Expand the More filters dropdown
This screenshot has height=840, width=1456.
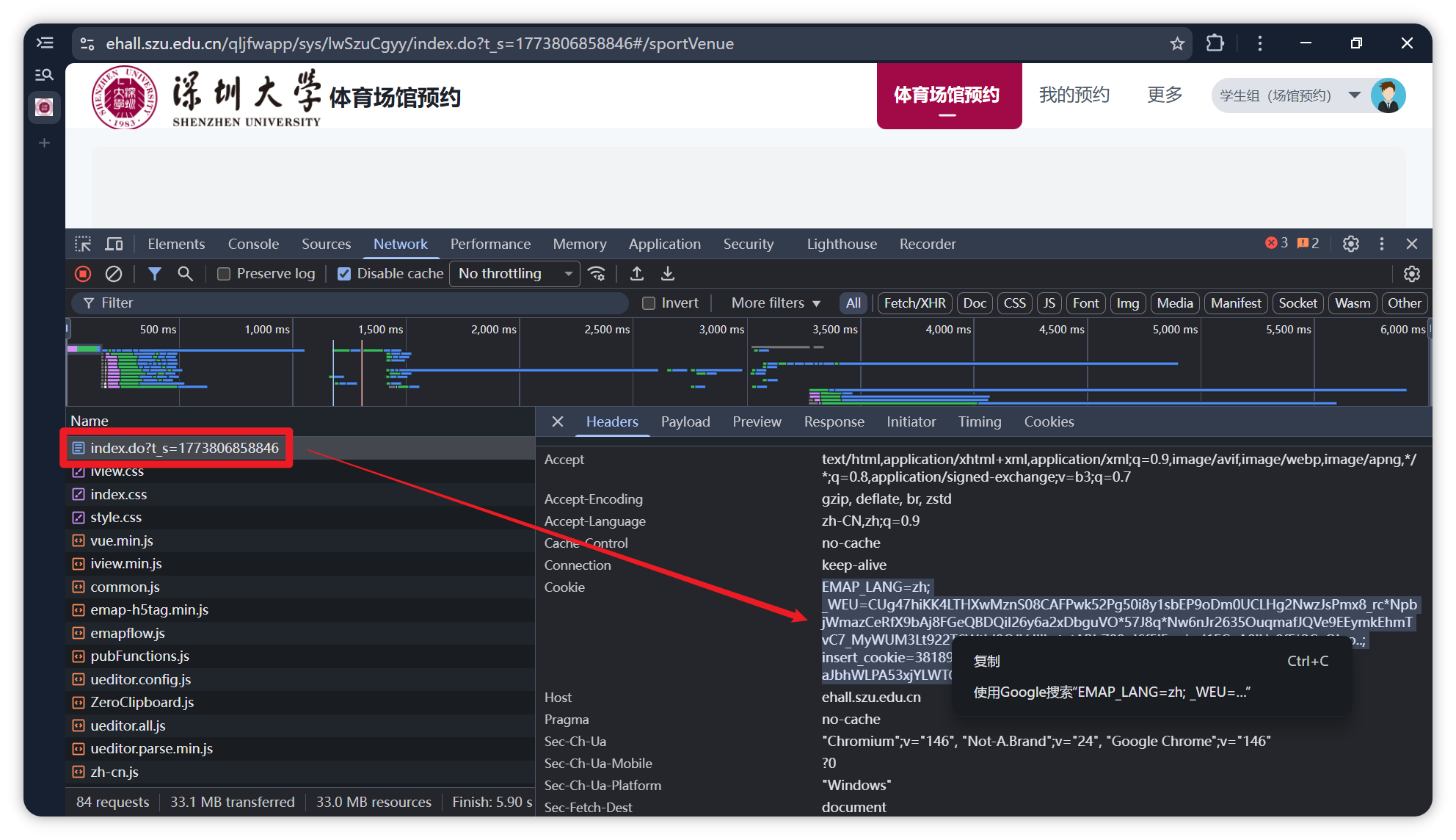coord(776,303)
